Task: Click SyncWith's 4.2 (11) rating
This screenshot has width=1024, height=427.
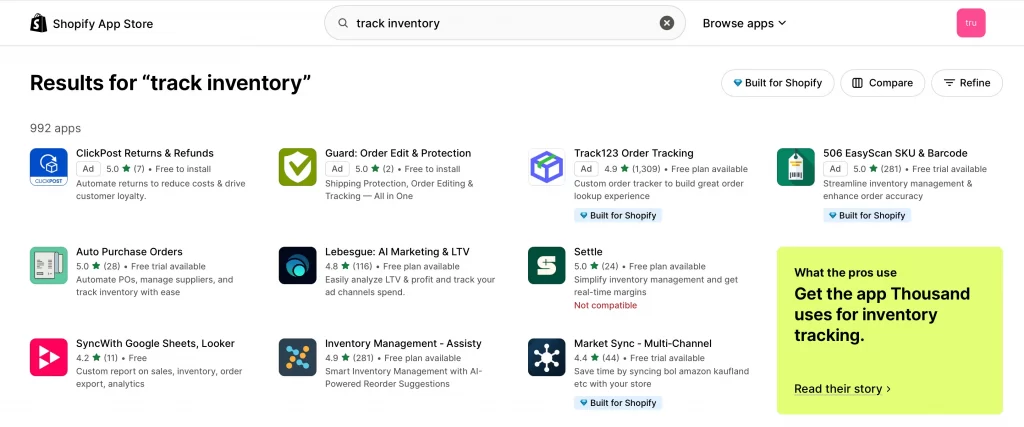Action: click(x=97, y=358)
